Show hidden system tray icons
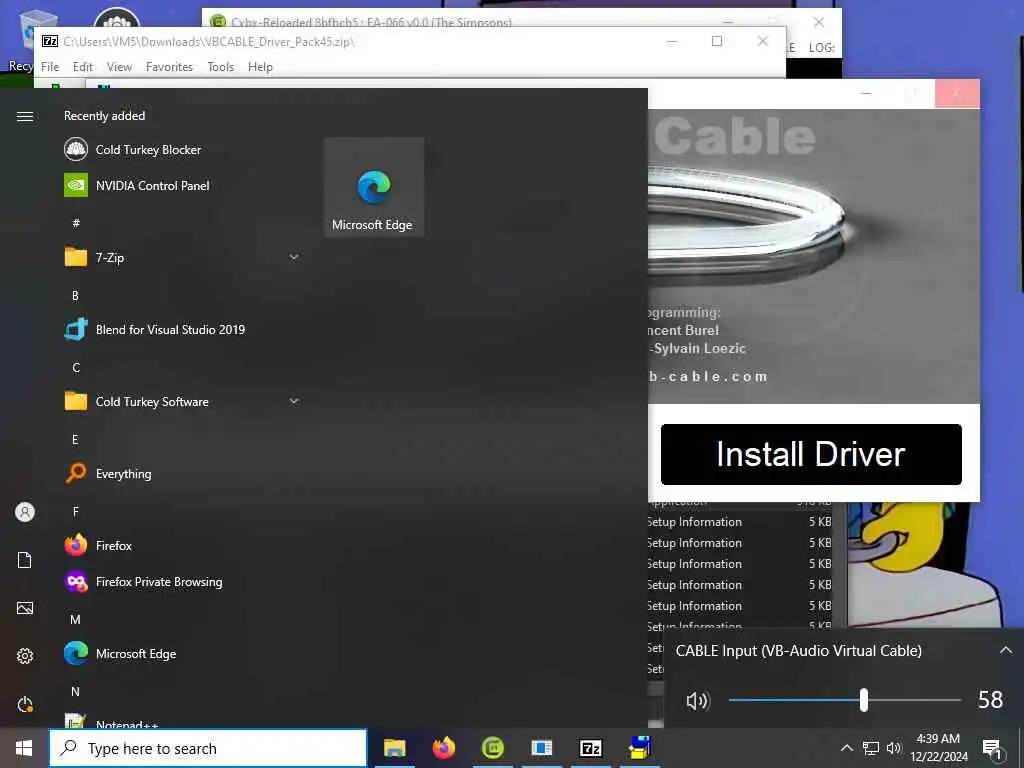1024x768 pixels. click(846, 748)
